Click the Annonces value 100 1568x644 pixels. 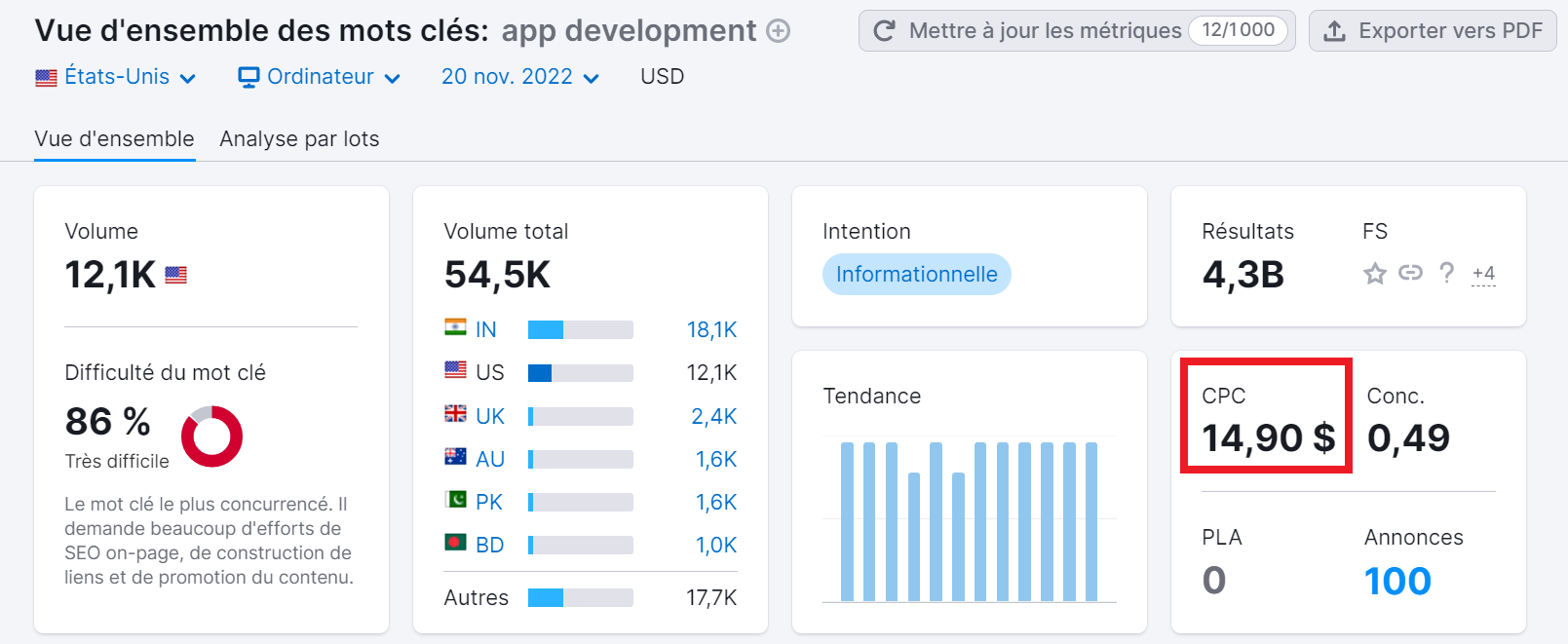coord(1397,582)
